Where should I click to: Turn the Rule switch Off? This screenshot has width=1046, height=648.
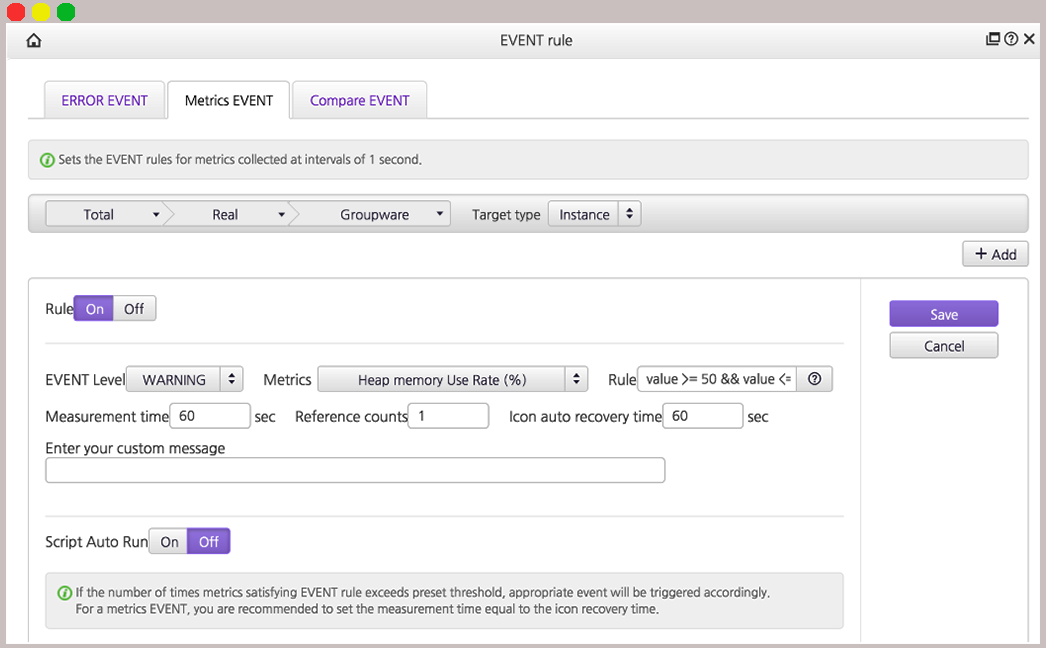pyautogui.click(x=134, y=309)
